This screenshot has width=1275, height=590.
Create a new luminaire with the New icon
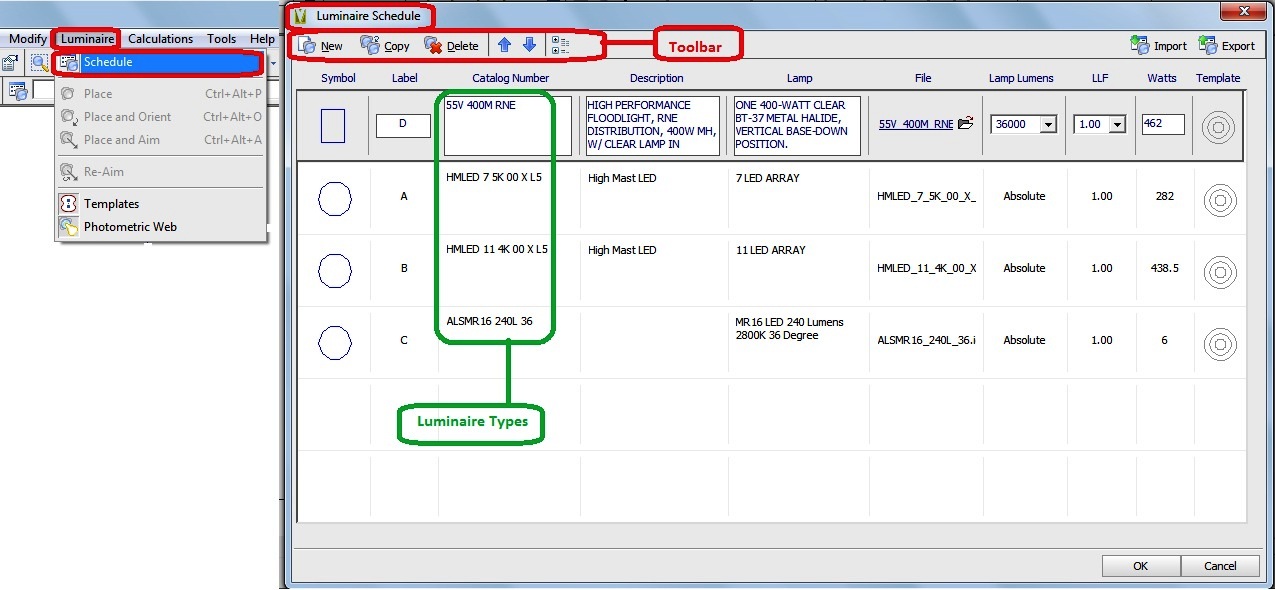coord(320,45)
